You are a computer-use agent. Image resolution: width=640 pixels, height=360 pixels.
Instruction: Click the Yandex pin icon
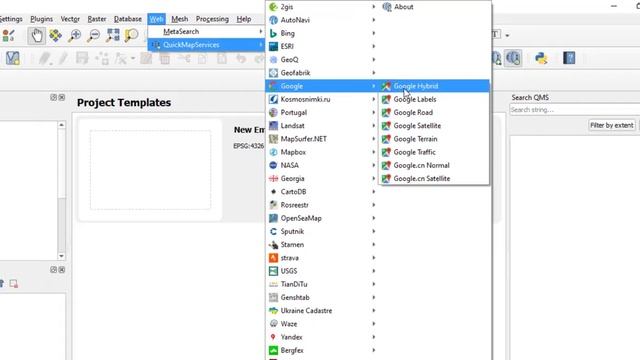coord(273,337)
